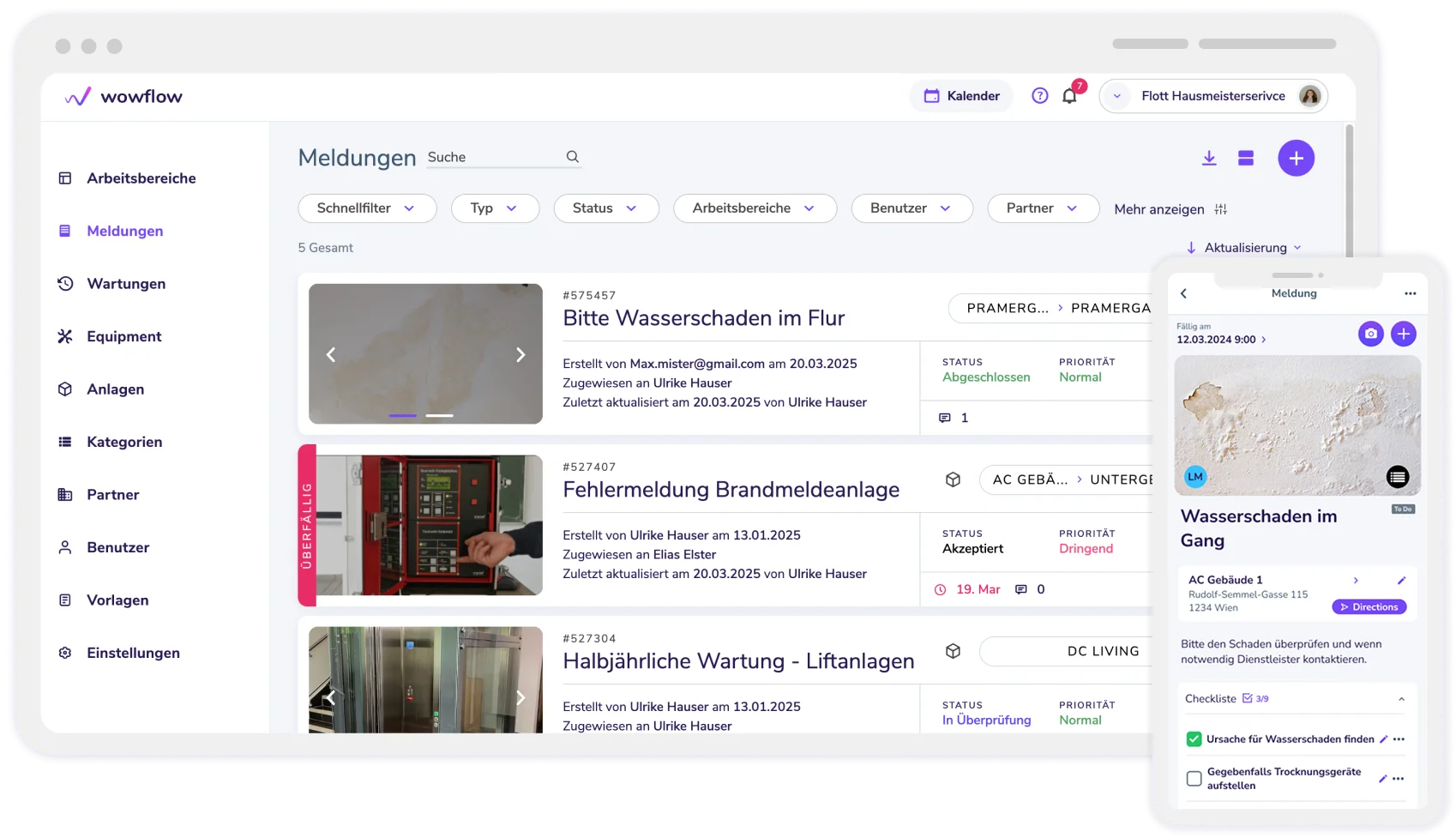Tap the Directions button
The image size is (1456, 838).
point(1369,607)
